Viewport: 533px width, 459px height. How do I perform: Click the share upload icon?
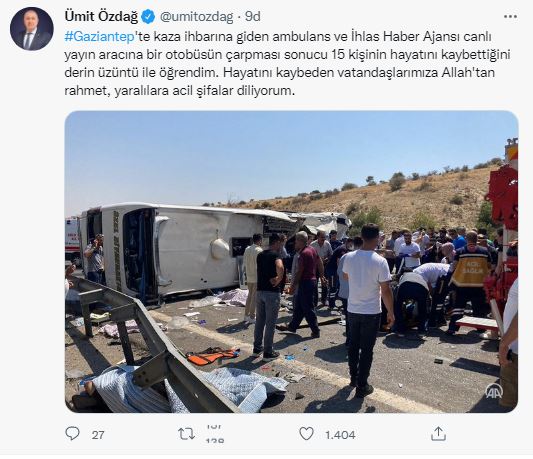coord(439,434)
